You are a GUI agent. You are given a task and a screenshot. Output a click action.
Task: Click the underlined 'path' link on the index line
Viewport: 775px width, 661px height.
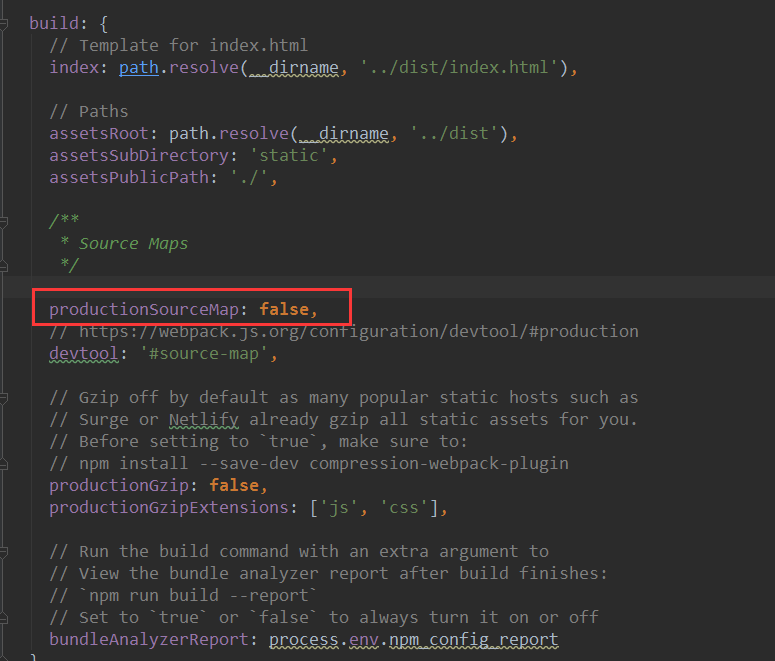[138, 67]
